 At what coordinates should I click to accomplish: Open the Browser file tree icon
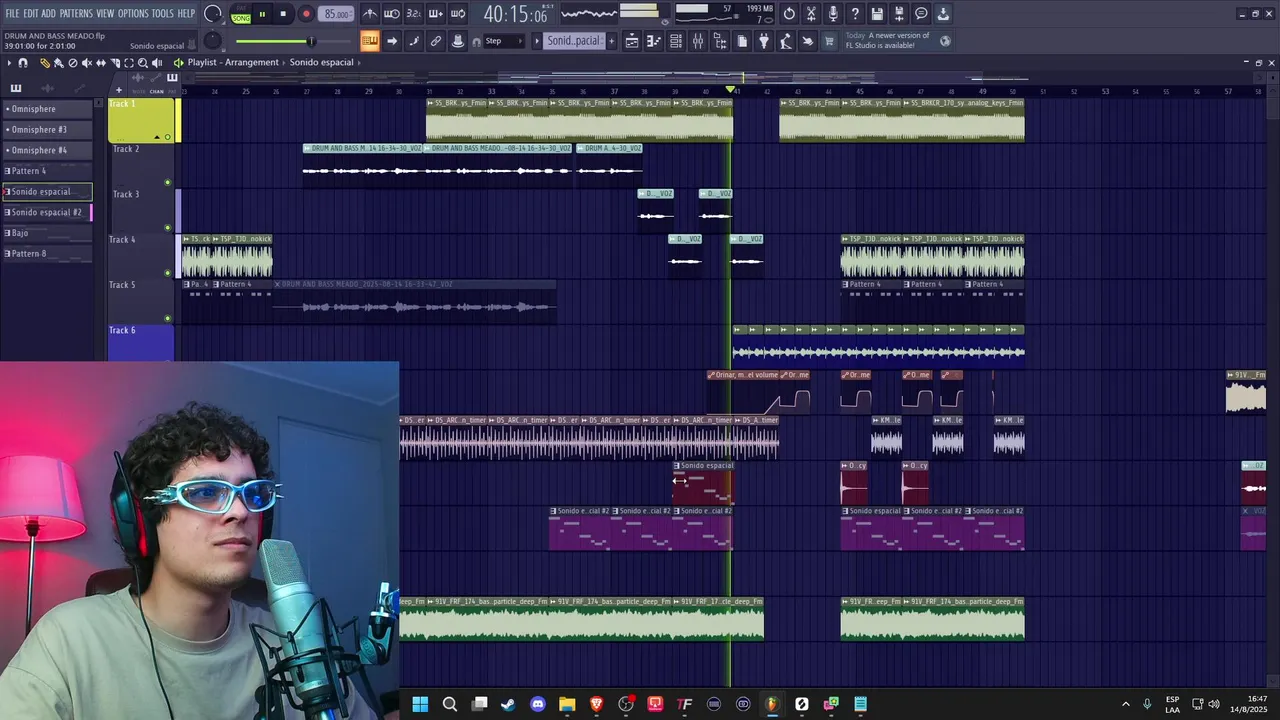tap(720, 41)
